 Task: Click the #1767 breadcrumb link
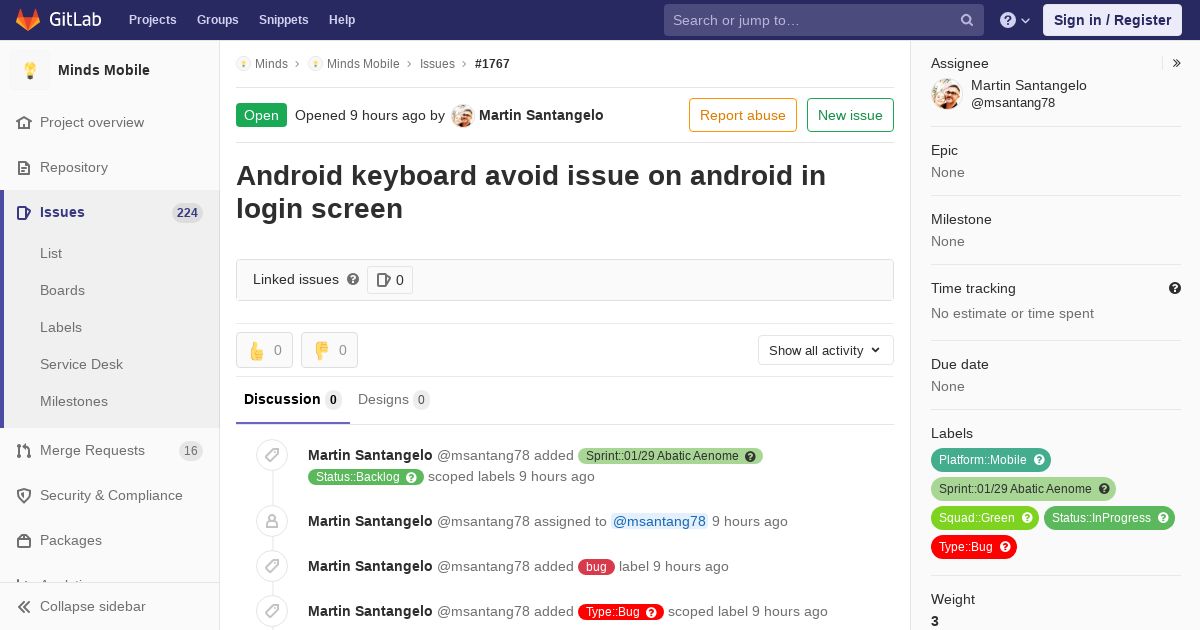[492, 64]
